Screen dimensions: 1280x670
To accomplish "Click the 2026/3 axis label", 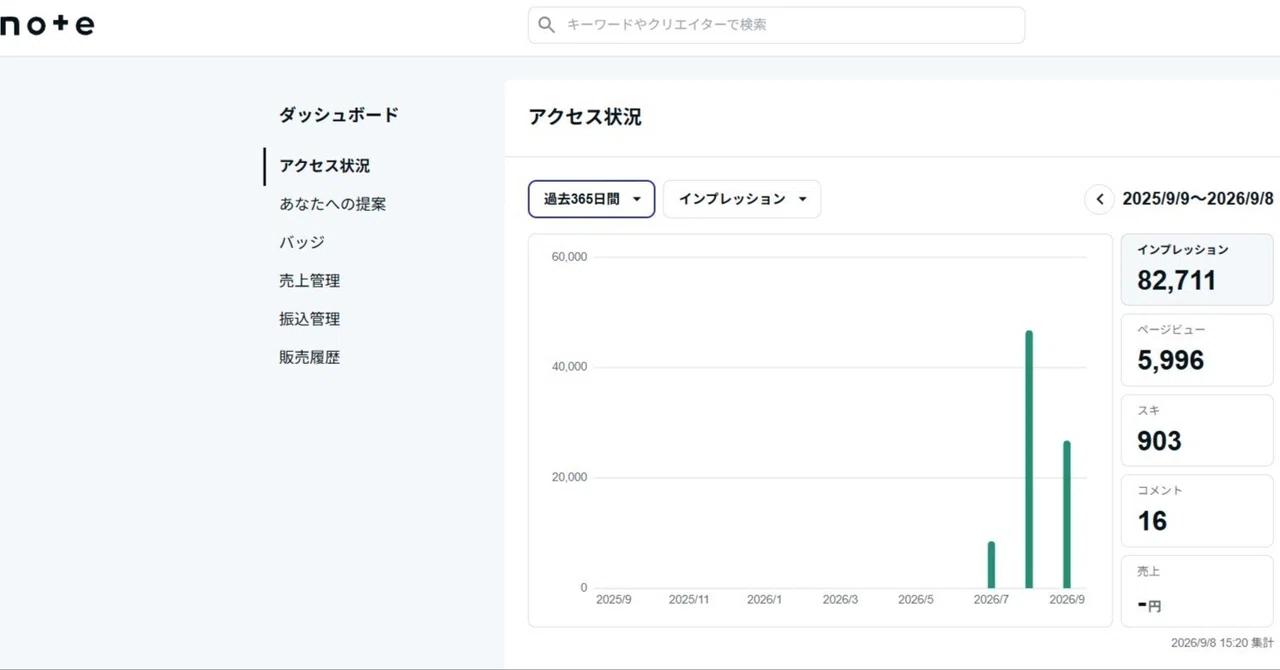I will click(x=840, y=600).
